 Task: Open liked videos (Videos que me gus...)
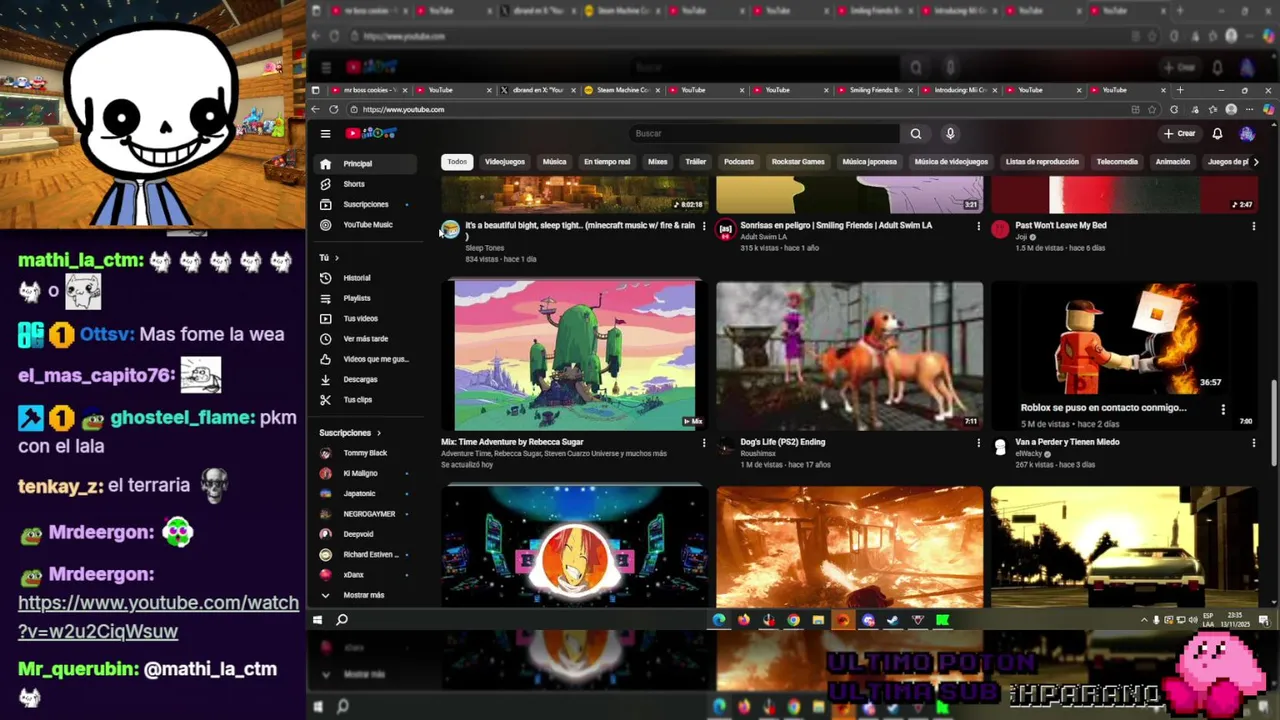(x=366, y=359)
